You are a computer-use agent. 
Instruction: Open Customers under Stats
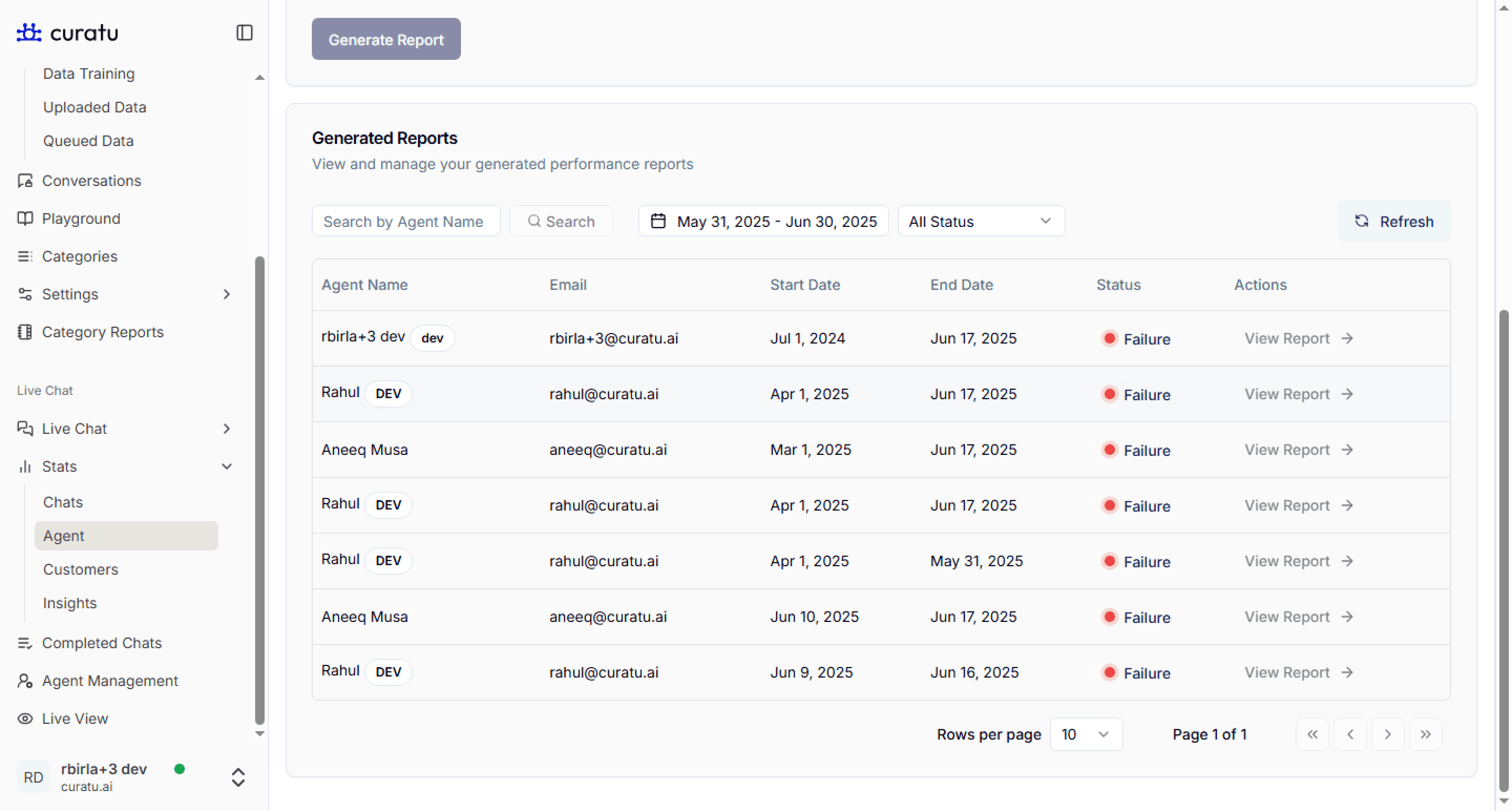(x=80, y=569)
